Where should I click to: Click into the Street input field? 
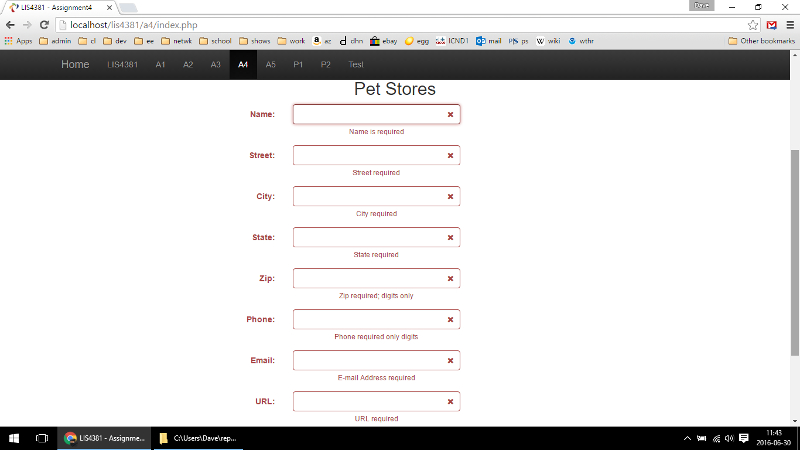(377, 155)
